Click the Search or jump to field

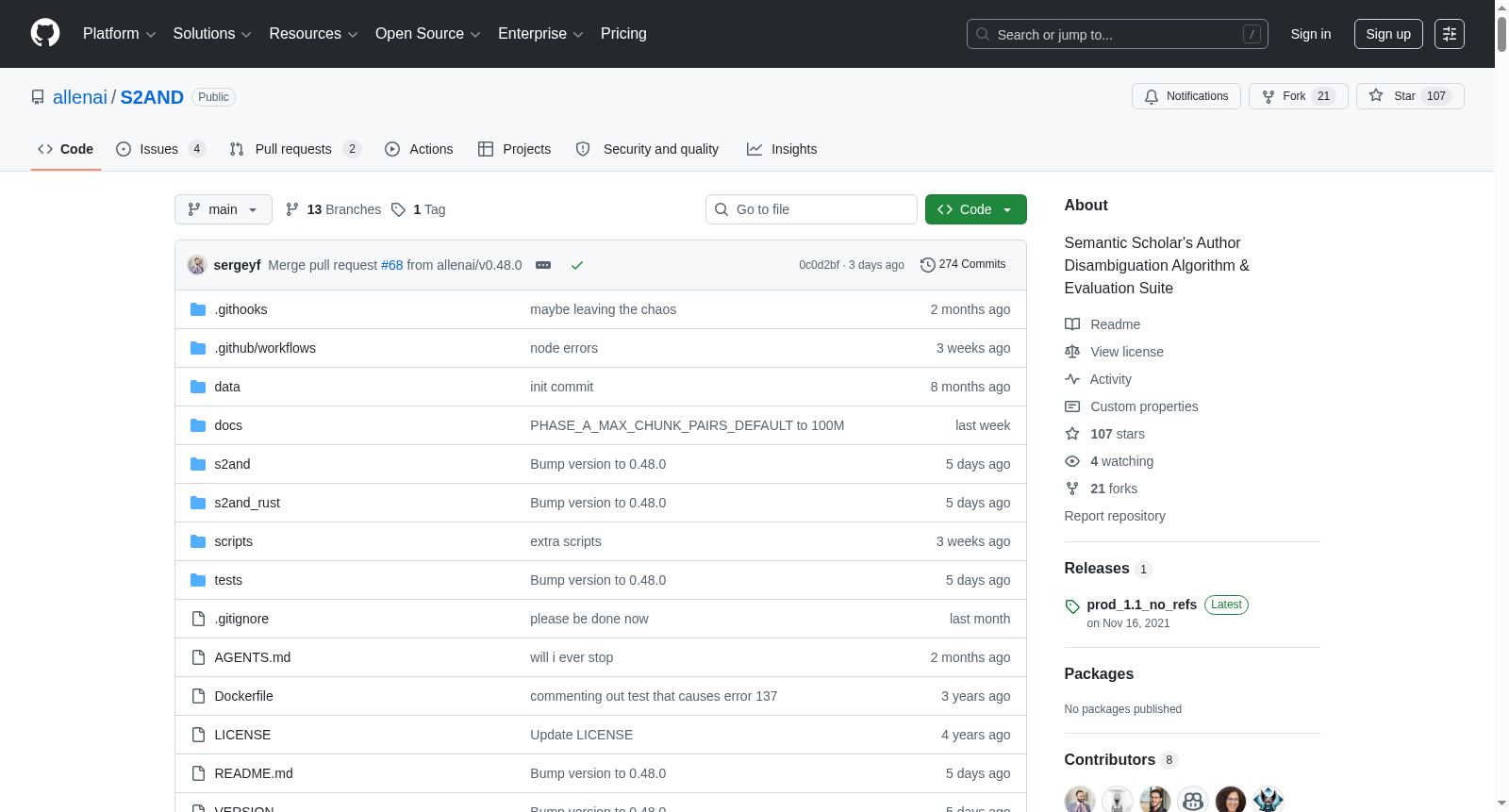pos(1118,34)
